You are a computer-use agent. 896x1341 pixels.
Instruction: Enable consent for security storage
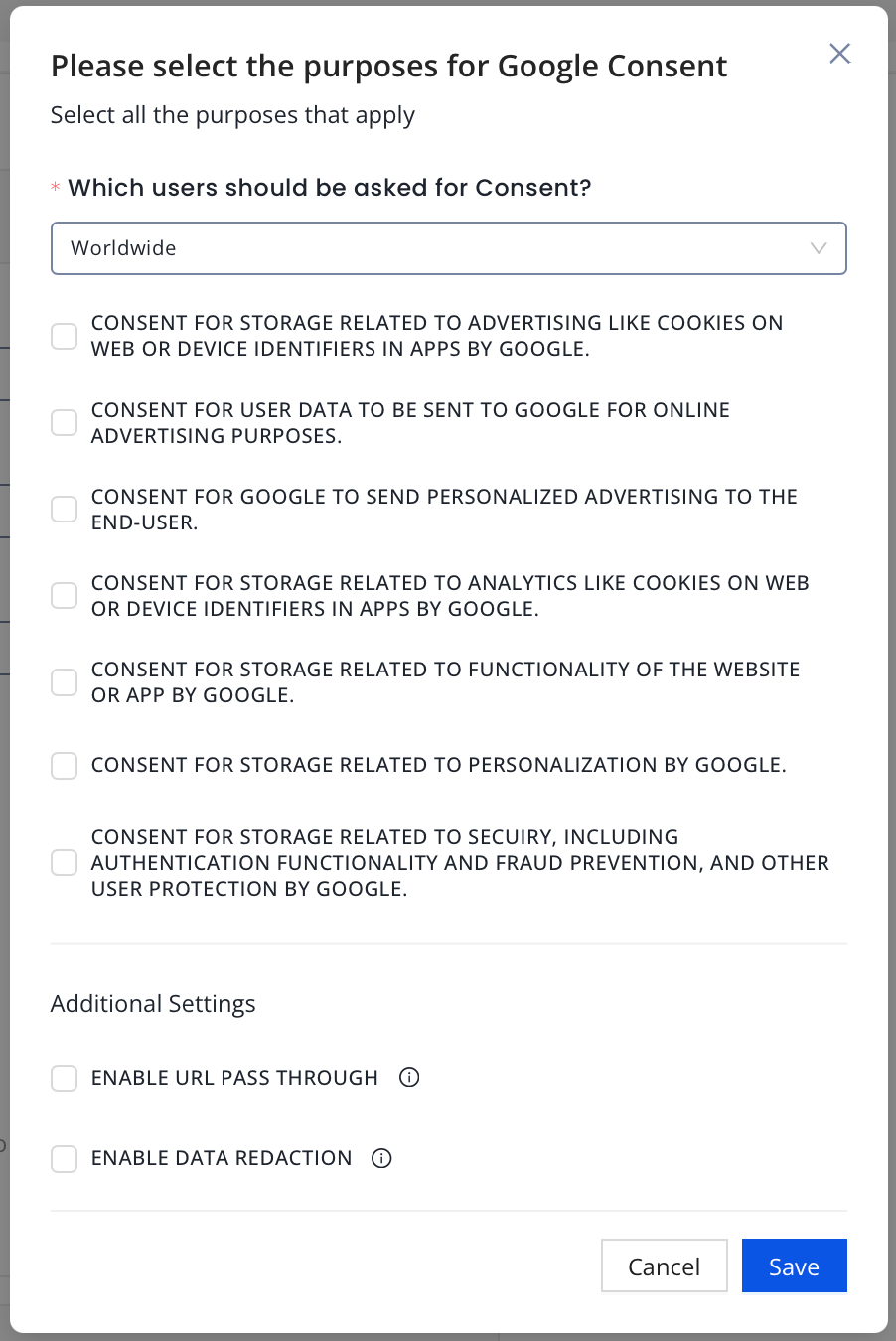65,862
